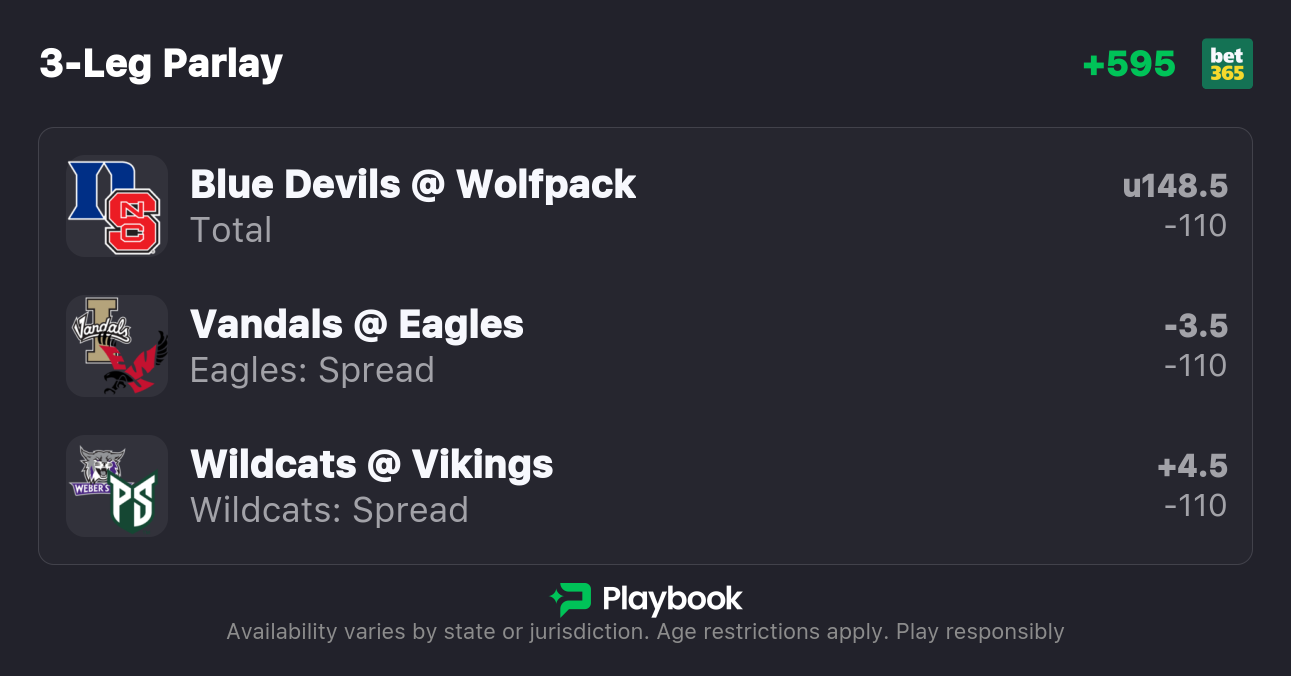Click the -110 odds under +4.5
This screenshot has width=1291, height=676.
click(1196, 506)
